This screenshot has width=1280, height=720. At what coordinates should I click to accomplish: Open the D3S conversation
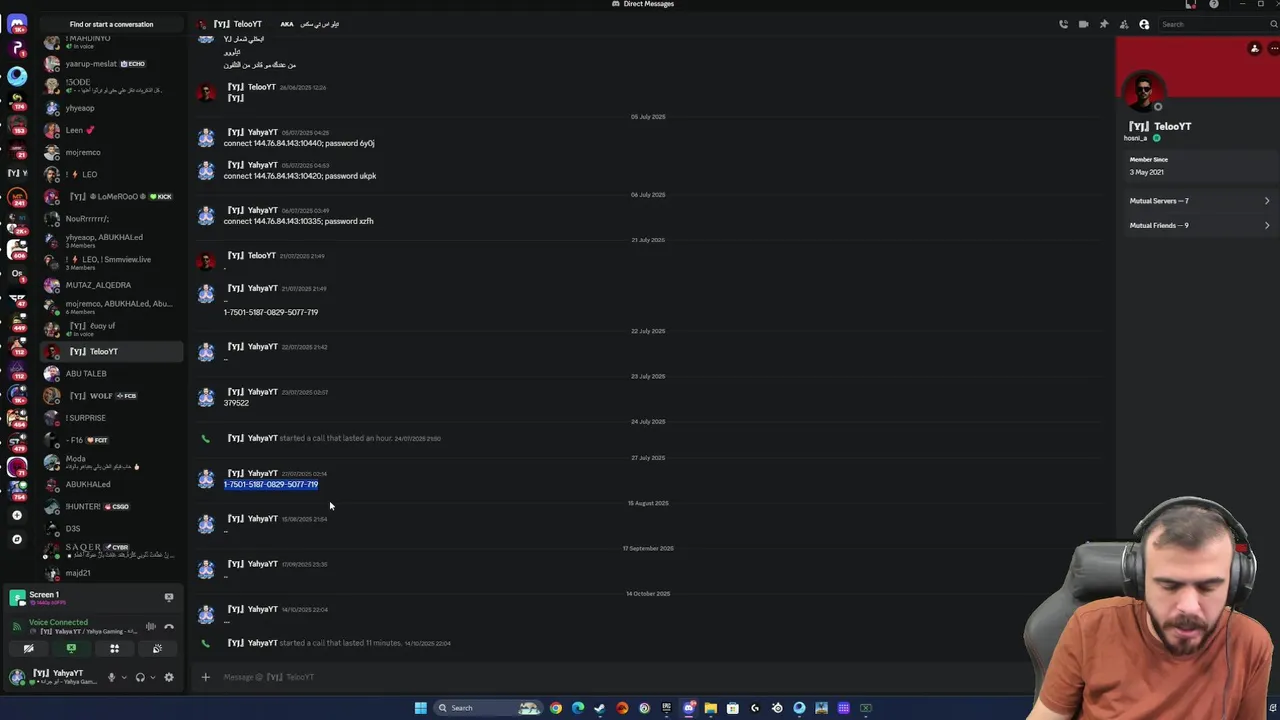pos(111,528)
